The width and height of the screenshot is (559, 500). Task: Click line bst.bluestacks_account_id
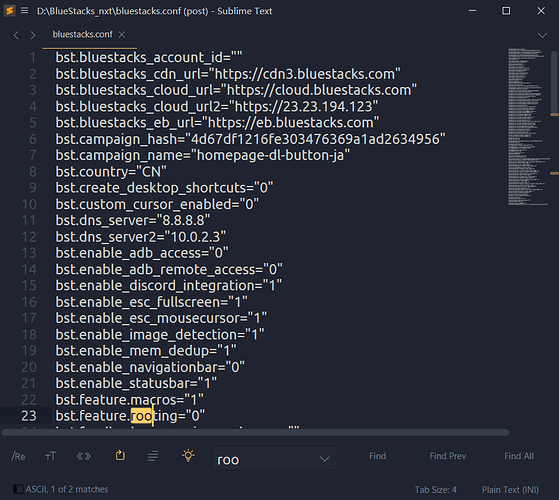click(x=149, y=57)
